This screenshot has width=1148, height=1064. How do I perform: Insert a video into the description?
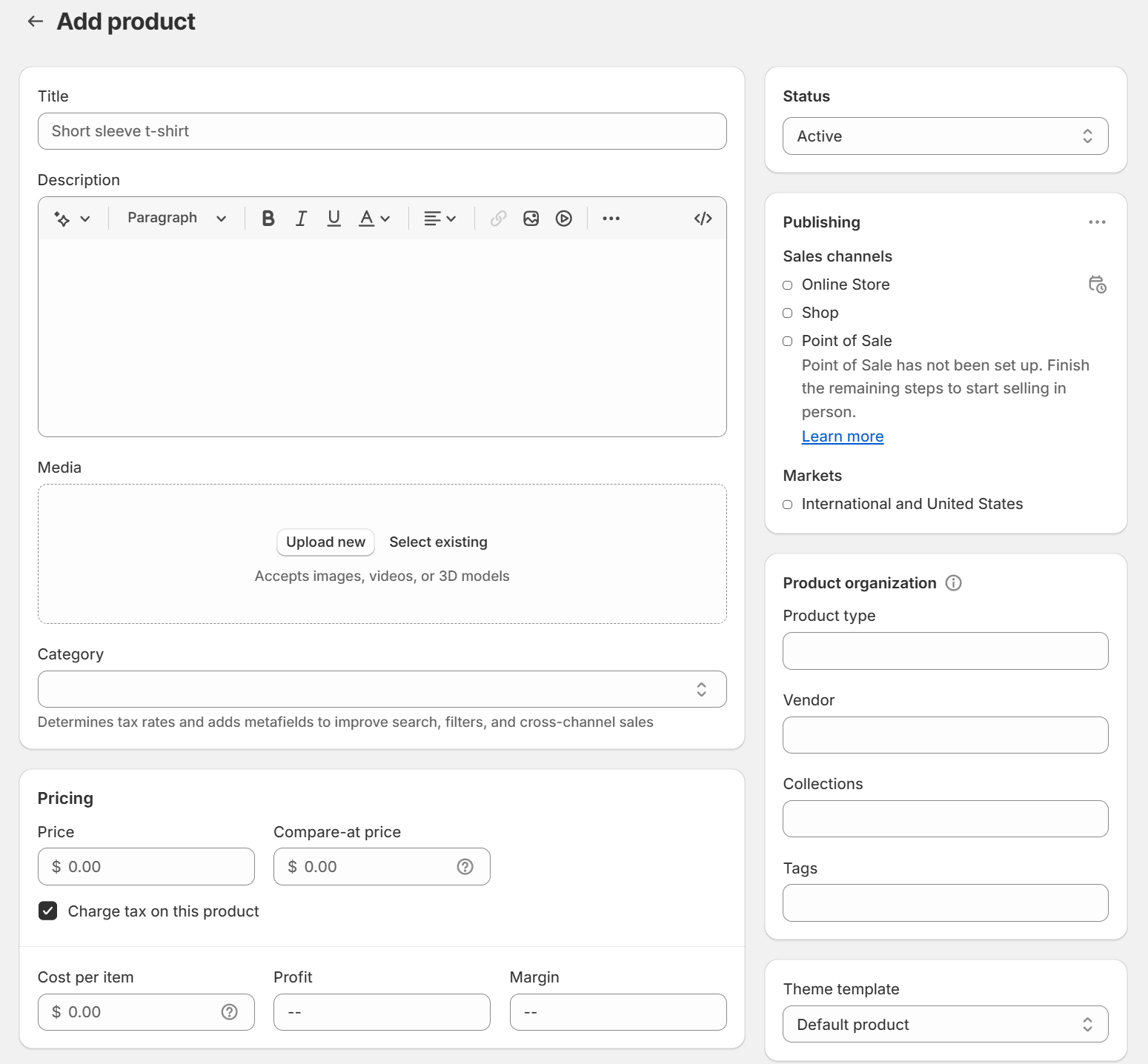click(x=563, y=218)
